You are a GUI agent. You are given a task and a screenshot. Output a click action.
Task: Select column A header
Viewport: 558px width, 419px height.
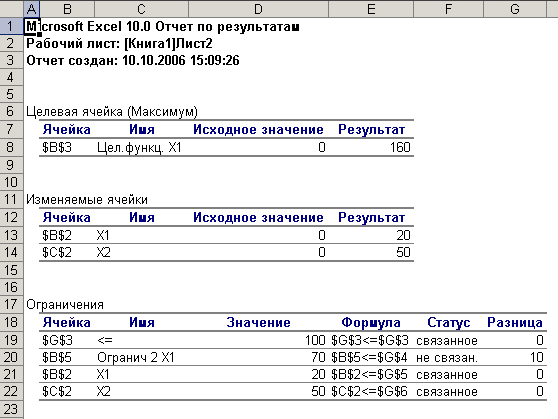click(x=32, y=9)
